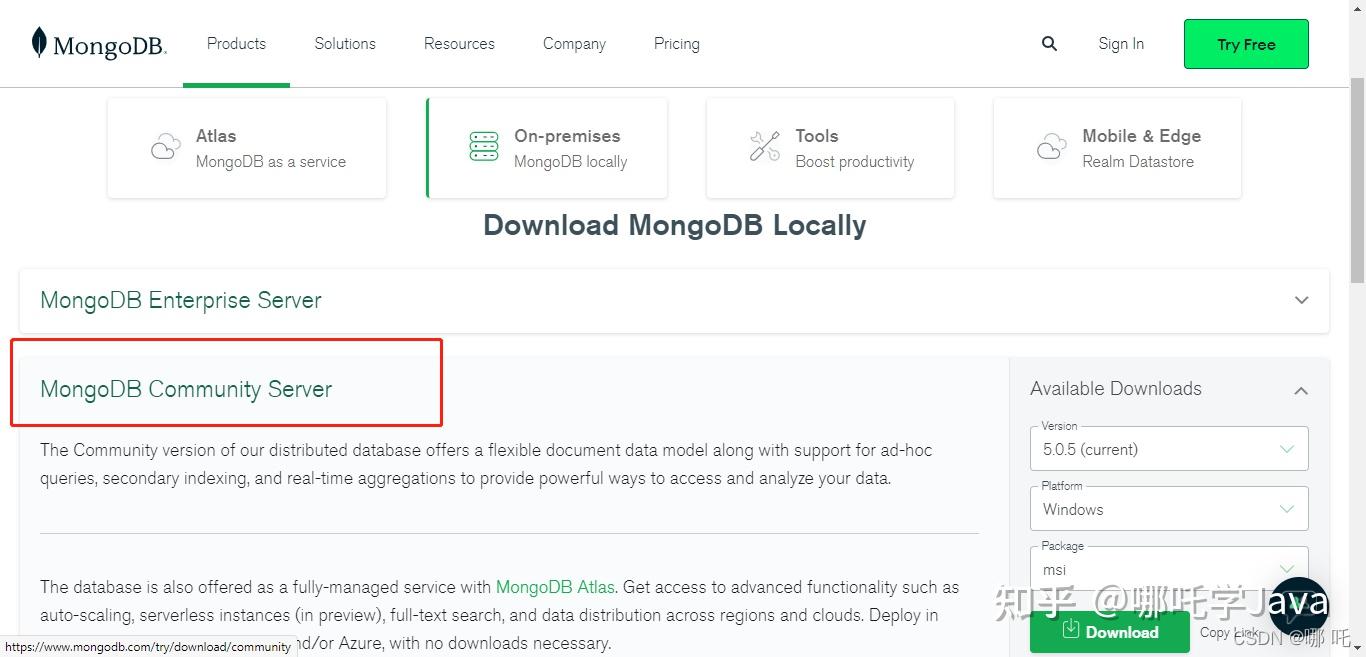Click the Try Free button

pos(1245,44)
